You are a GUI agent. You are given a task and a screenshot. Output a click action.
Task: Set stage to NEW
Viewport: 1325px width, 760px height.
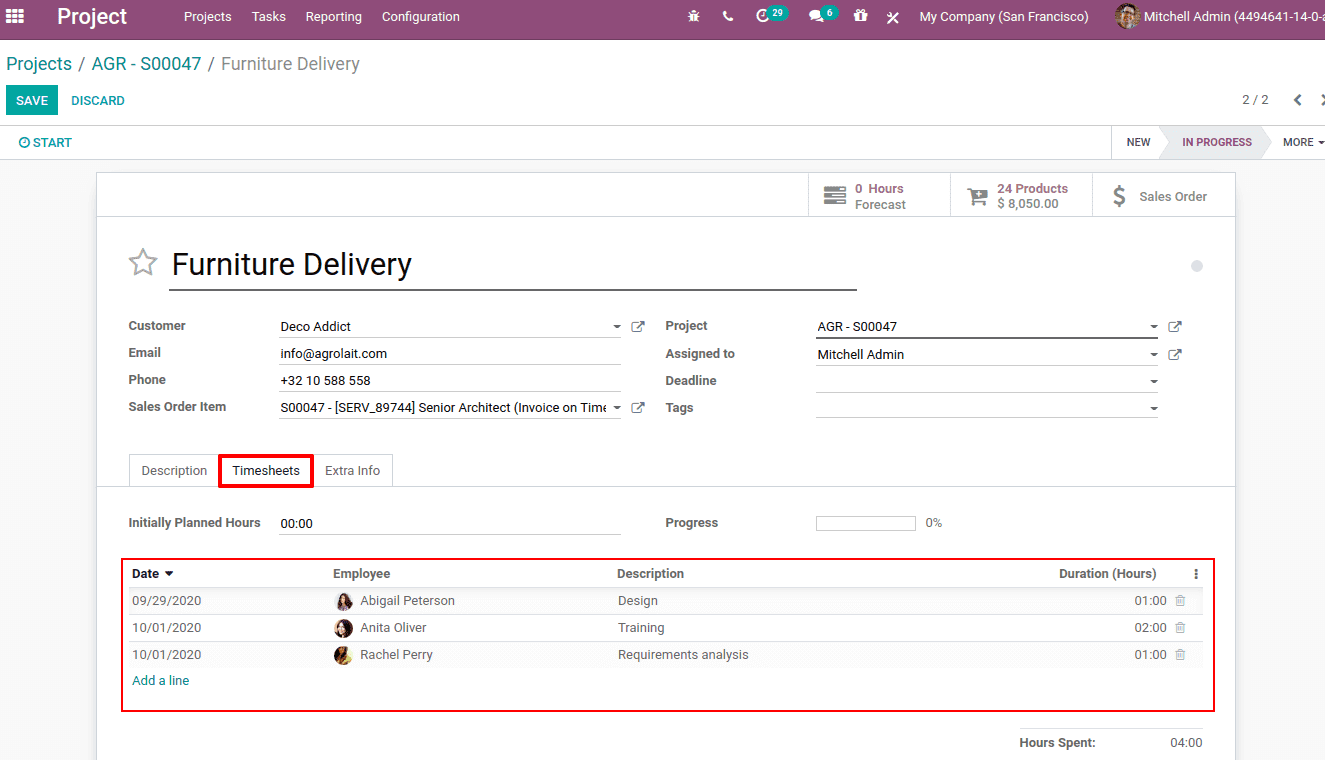[x=1138, y=142]
